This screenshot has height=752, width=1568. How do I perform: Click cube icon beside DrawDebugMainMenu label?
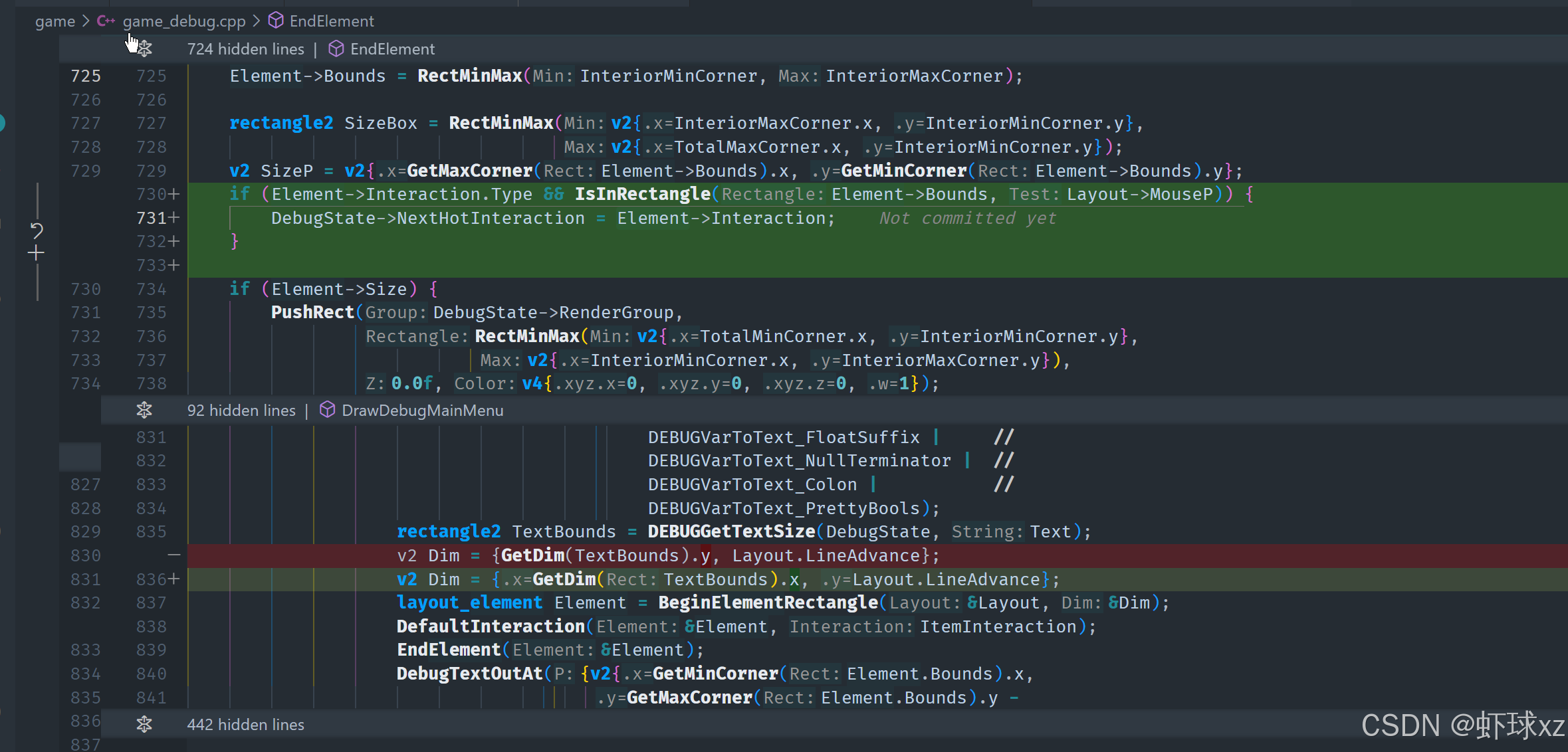point(327,411)
